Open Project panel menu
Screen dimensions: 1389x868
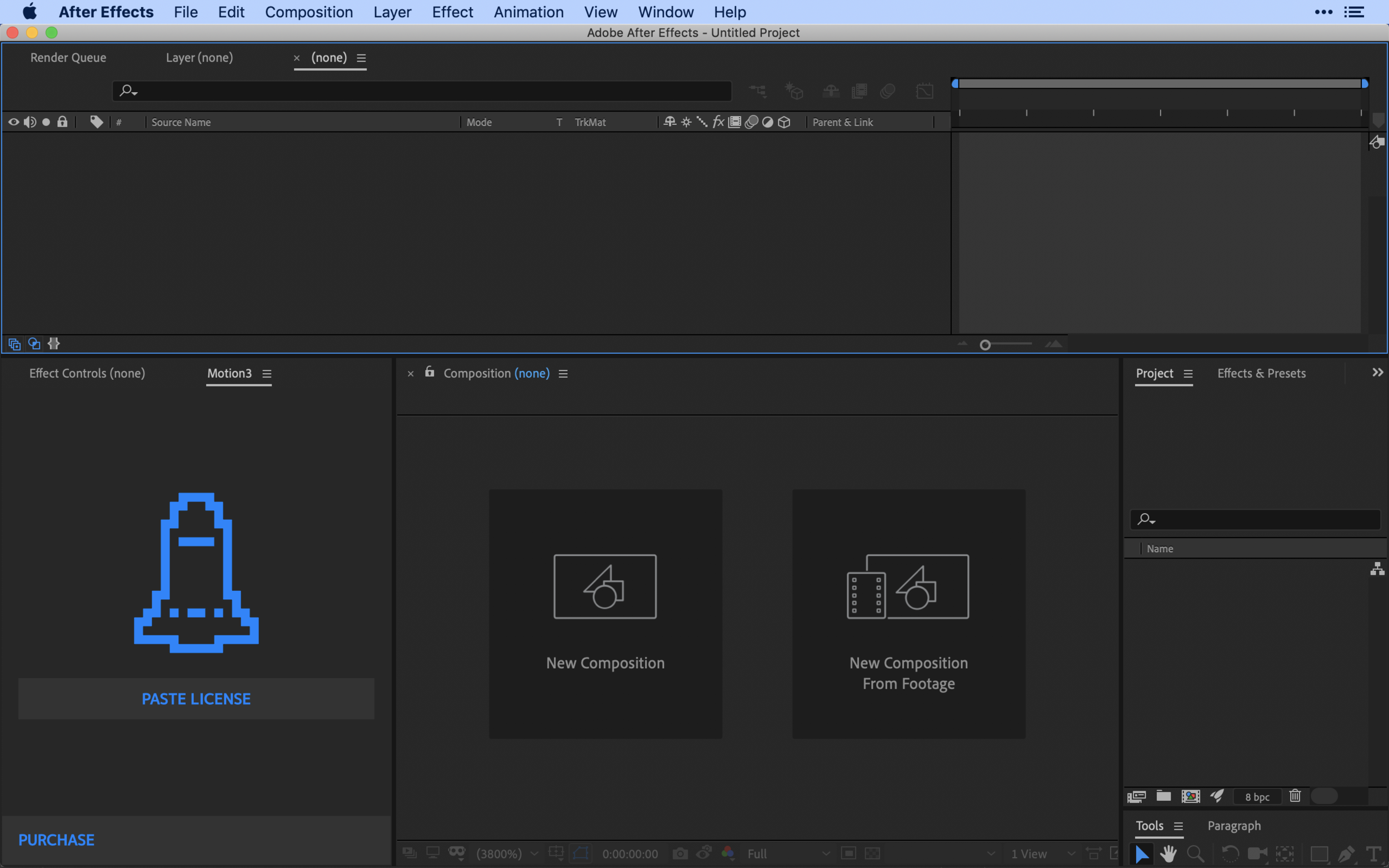coord(1188,374)
